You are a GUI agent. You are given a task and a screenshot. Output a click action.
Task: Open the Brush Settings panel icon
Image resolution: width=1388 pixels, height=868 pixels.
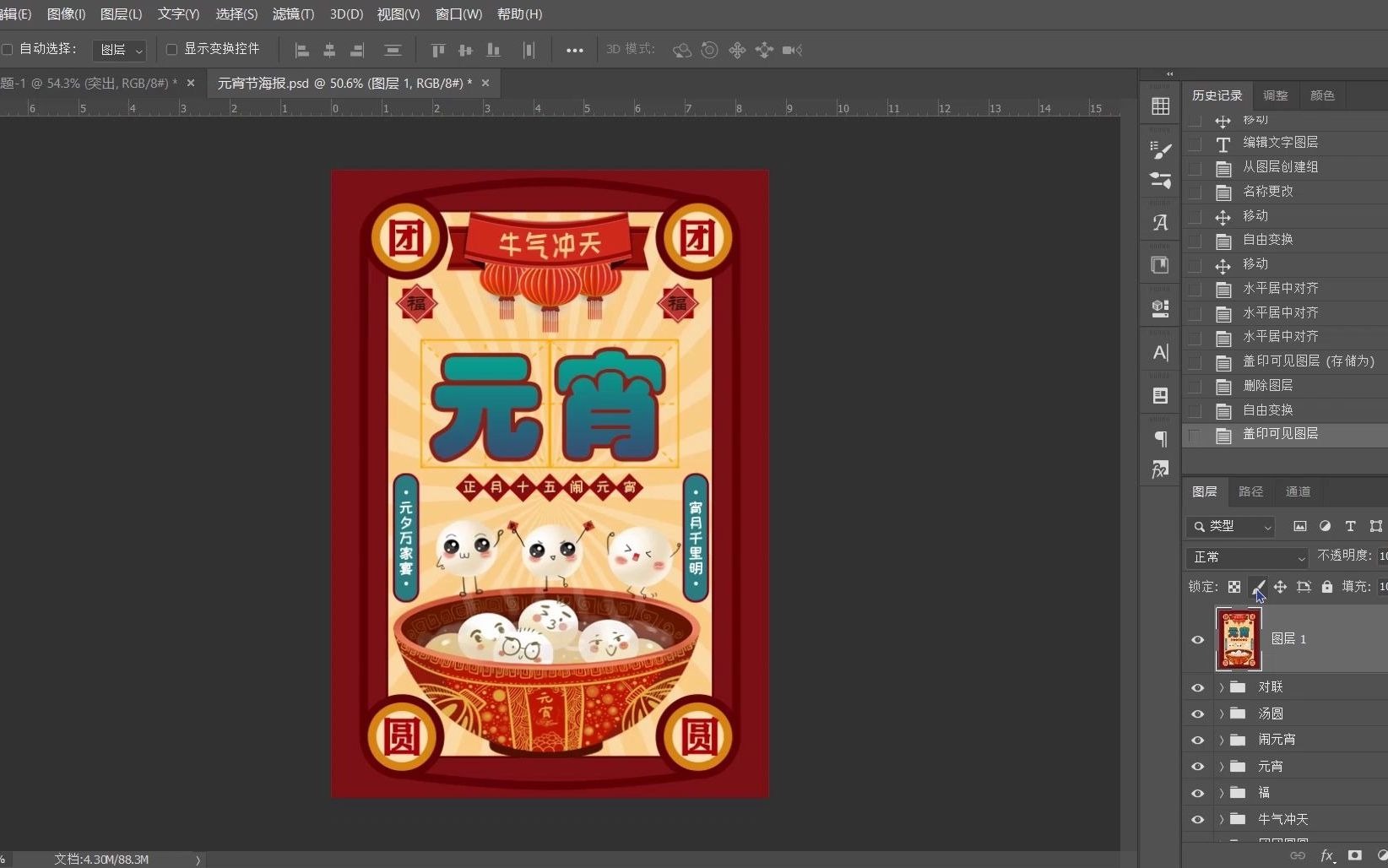(1160, 150)
